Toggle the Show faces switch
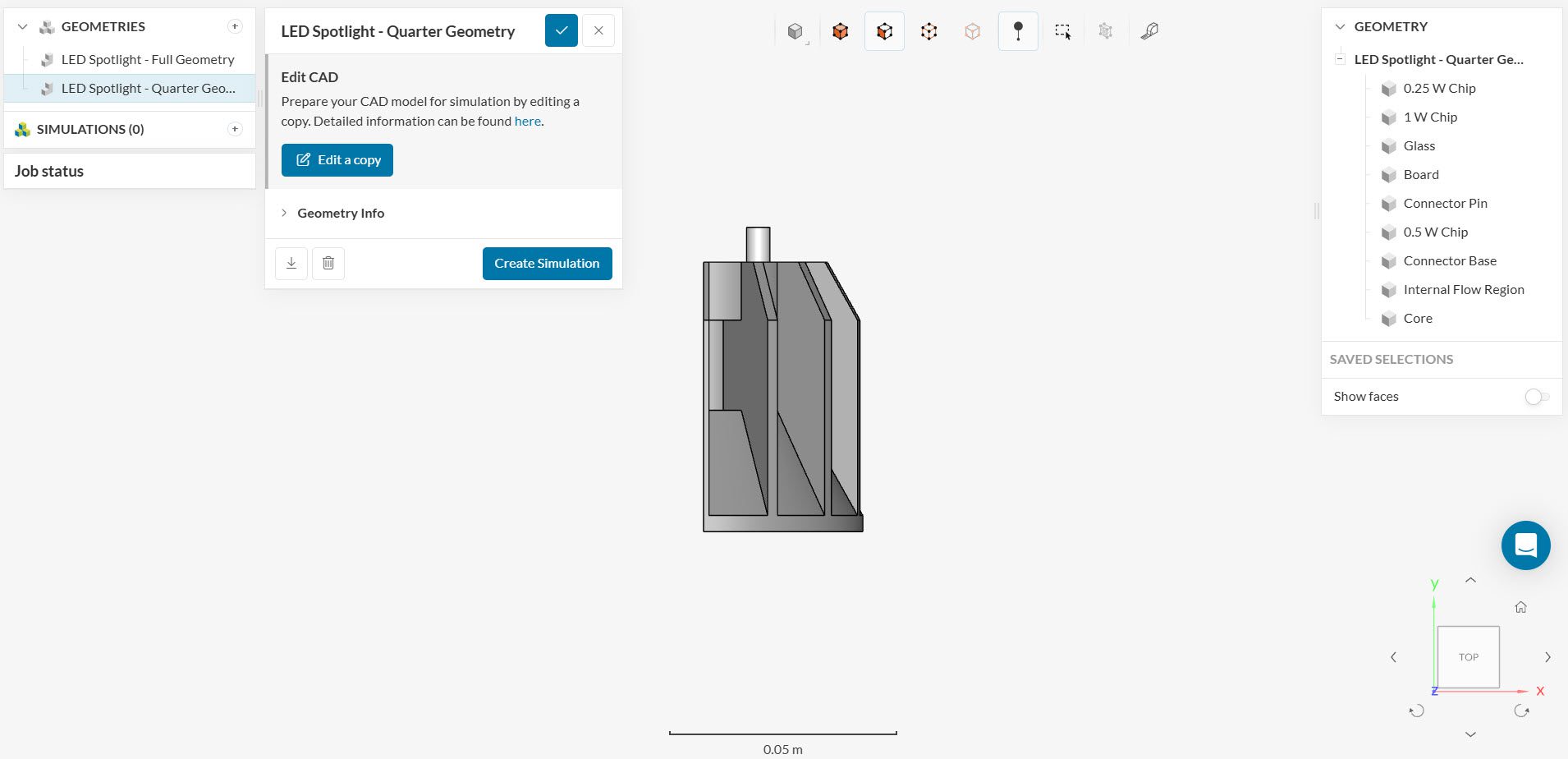1568x759 pixels. pyautogui.click(x=1538, y=397)
